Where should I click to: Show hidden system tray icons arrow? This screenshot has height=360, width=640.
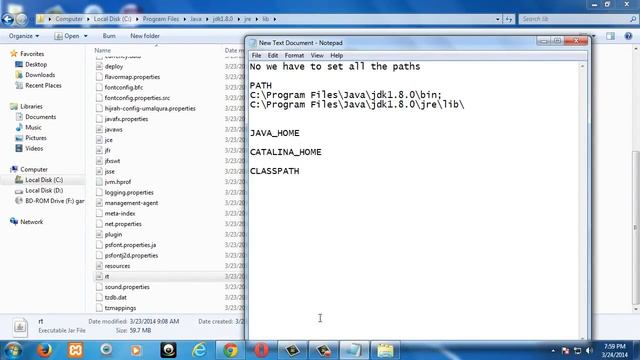pyautogui.click(x=553, y=351)
